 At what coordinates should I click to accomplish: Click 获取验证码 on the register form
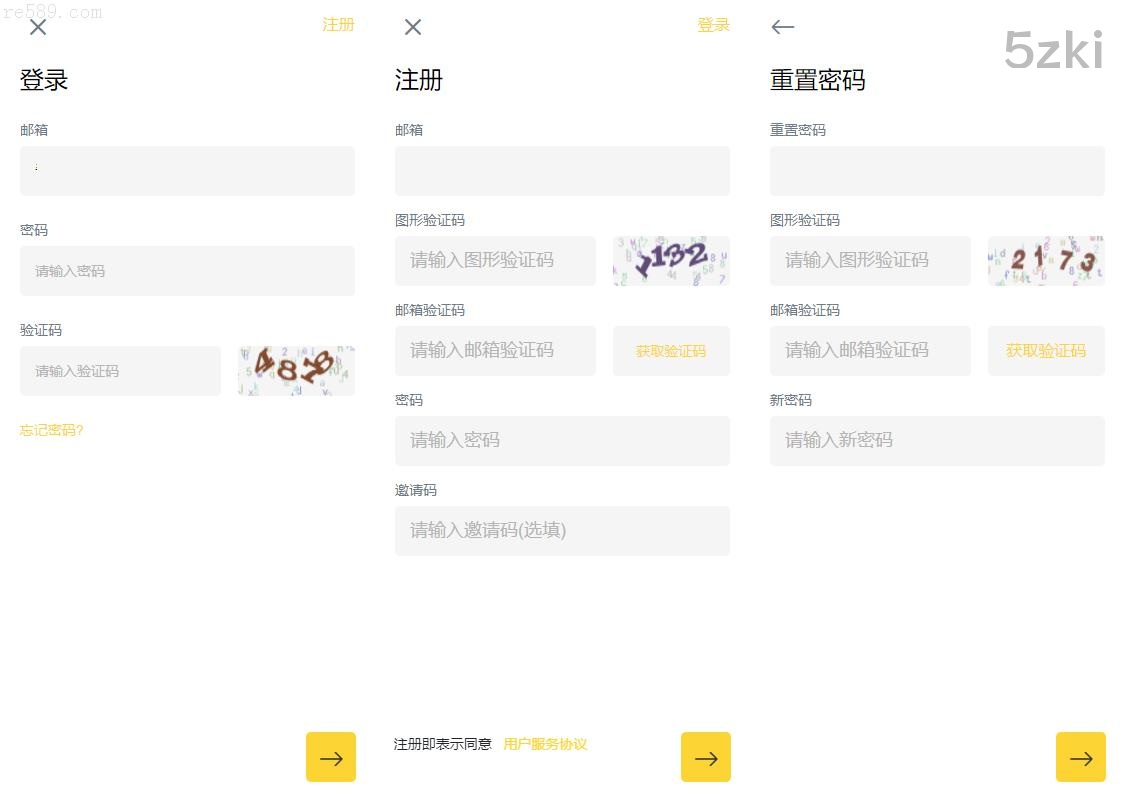(671, 351)
